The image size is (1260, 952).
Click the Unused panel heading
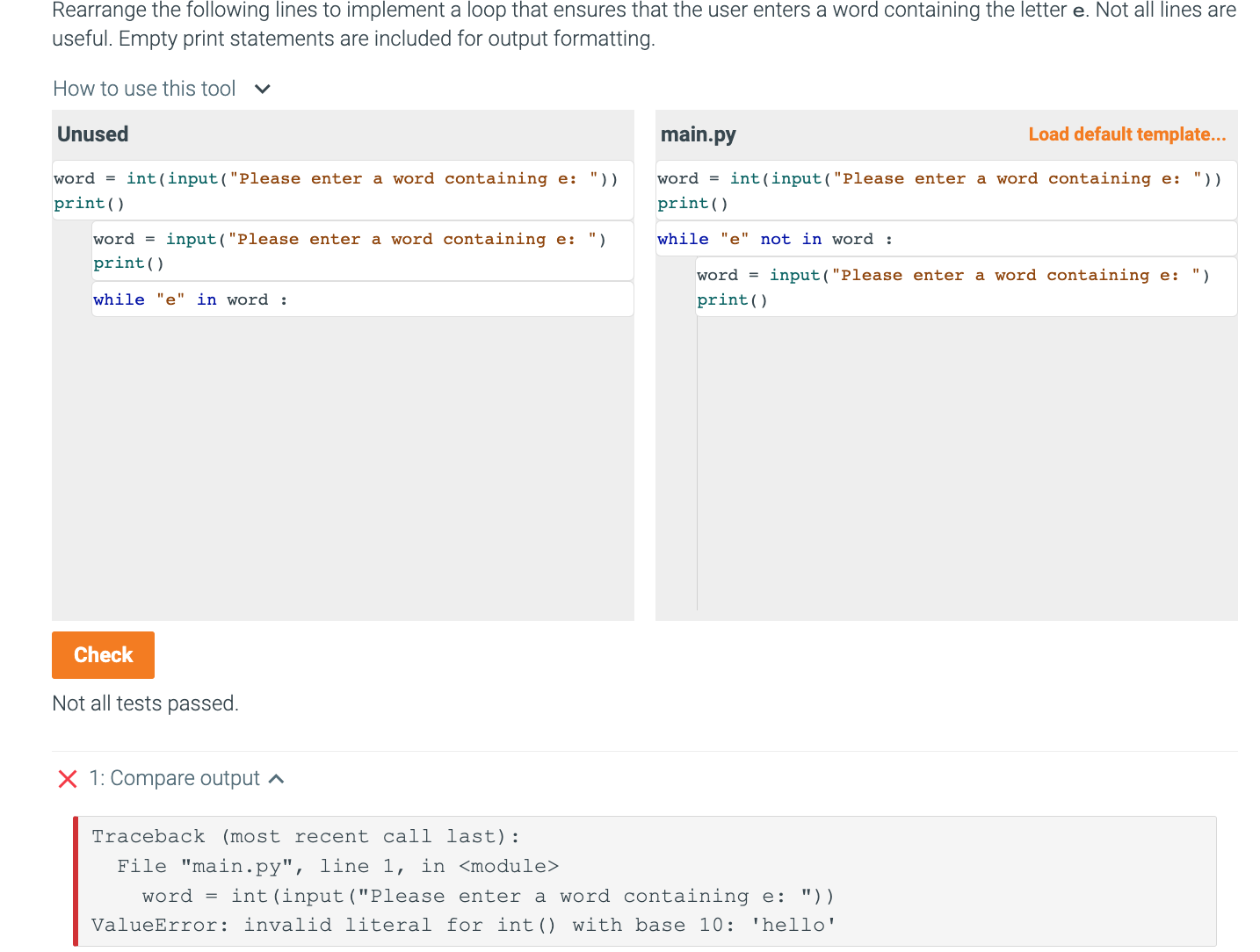tap(93, 134)
